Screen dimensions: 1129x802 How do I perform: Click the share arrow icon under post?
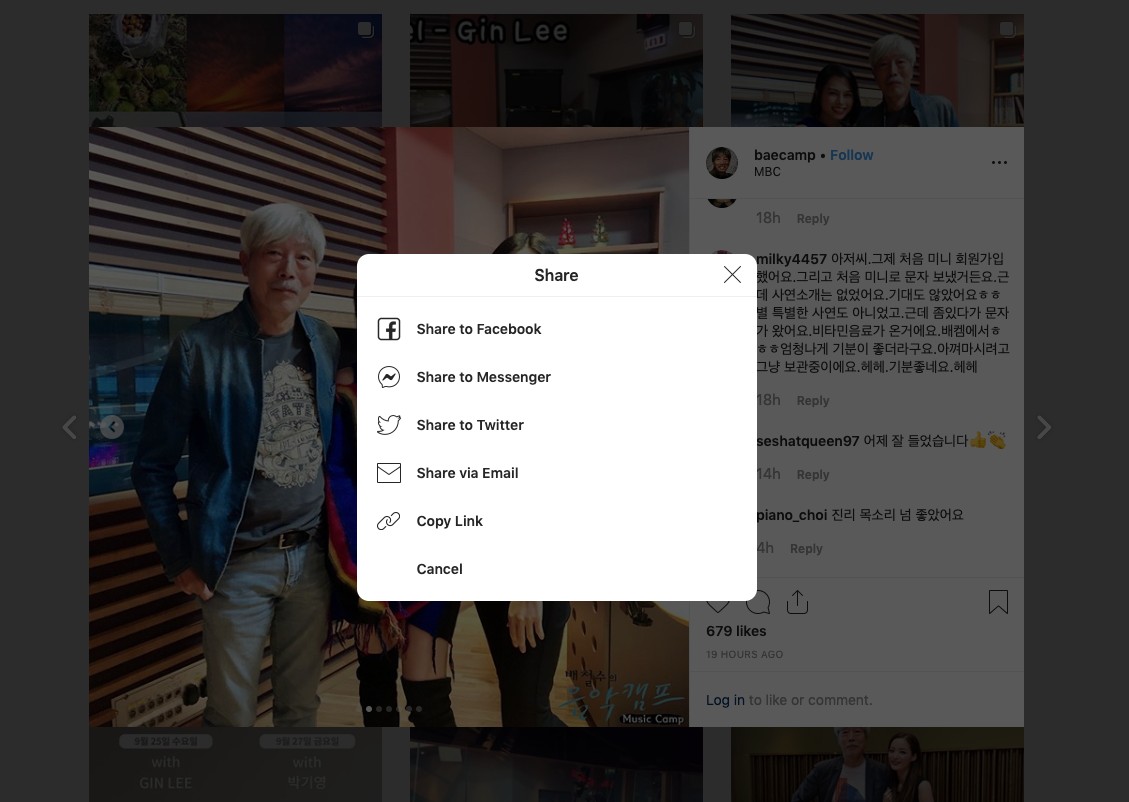(x=797, y=602)
